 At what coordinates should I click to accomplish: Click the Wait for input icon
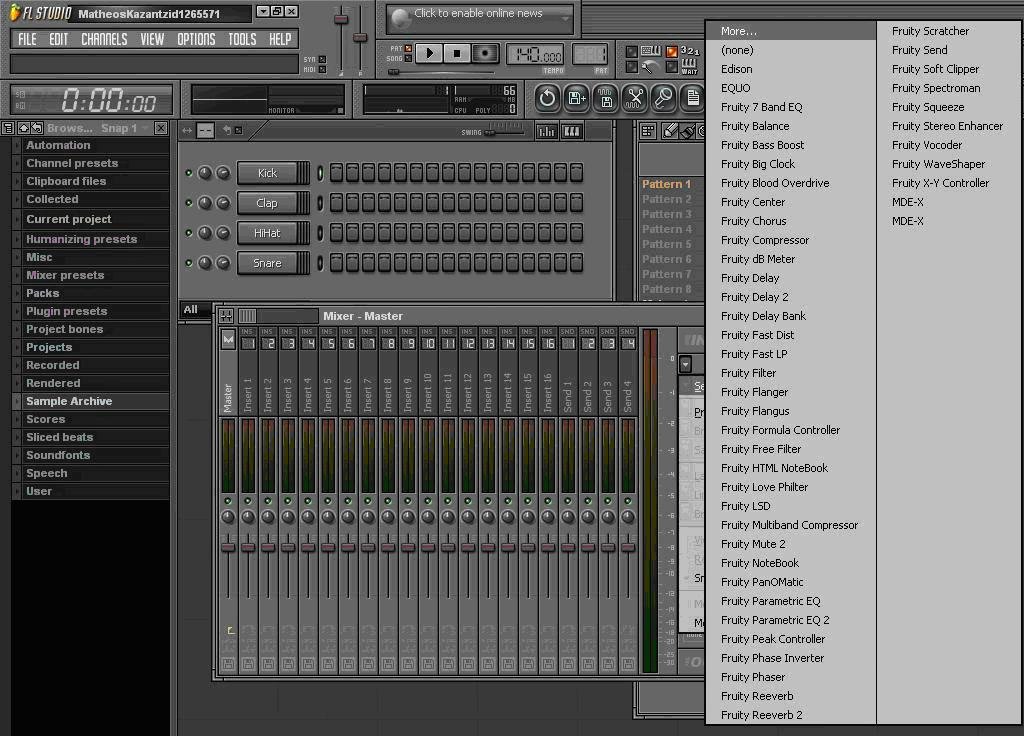(x=689, y=66)
